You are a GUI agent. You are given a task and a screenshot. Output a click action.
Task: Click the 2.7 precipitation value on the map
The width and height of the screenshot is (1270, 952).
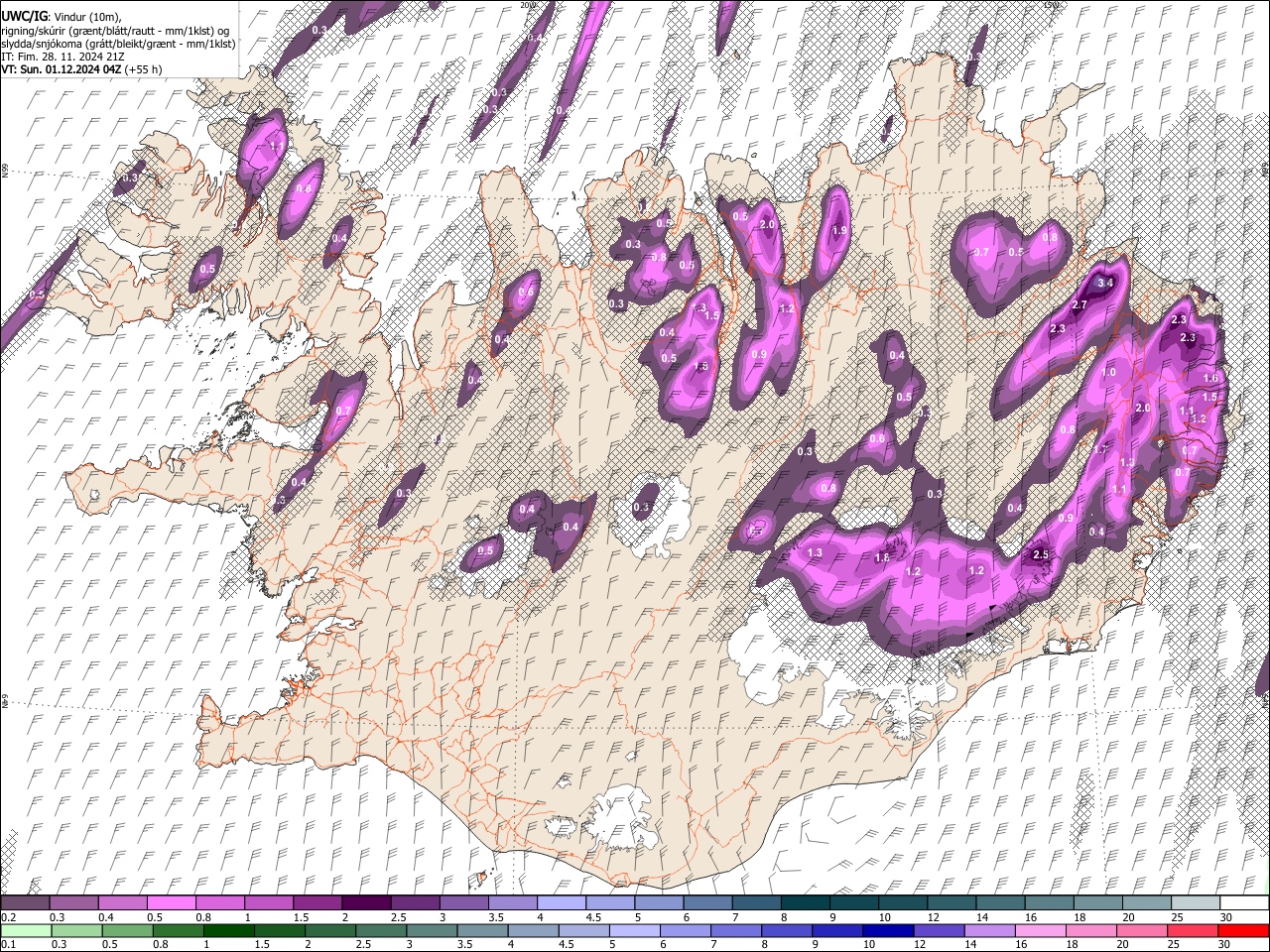[1079, 304]
